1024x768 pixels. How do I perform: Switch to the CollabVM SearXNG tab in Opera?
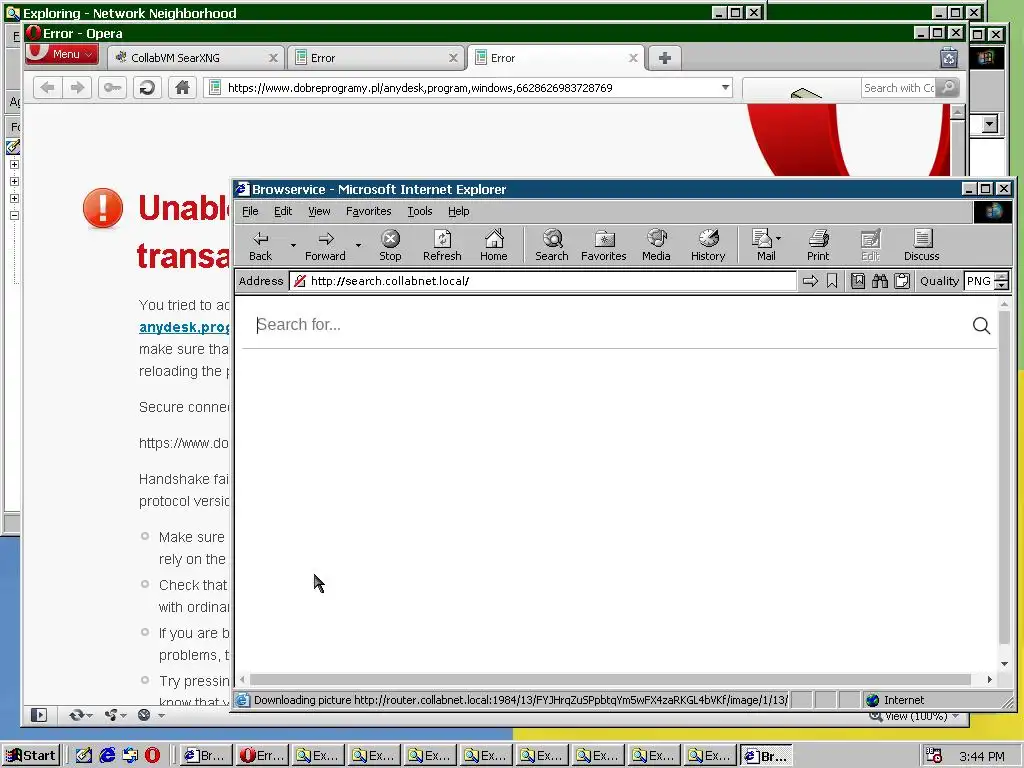click(195, 58)
